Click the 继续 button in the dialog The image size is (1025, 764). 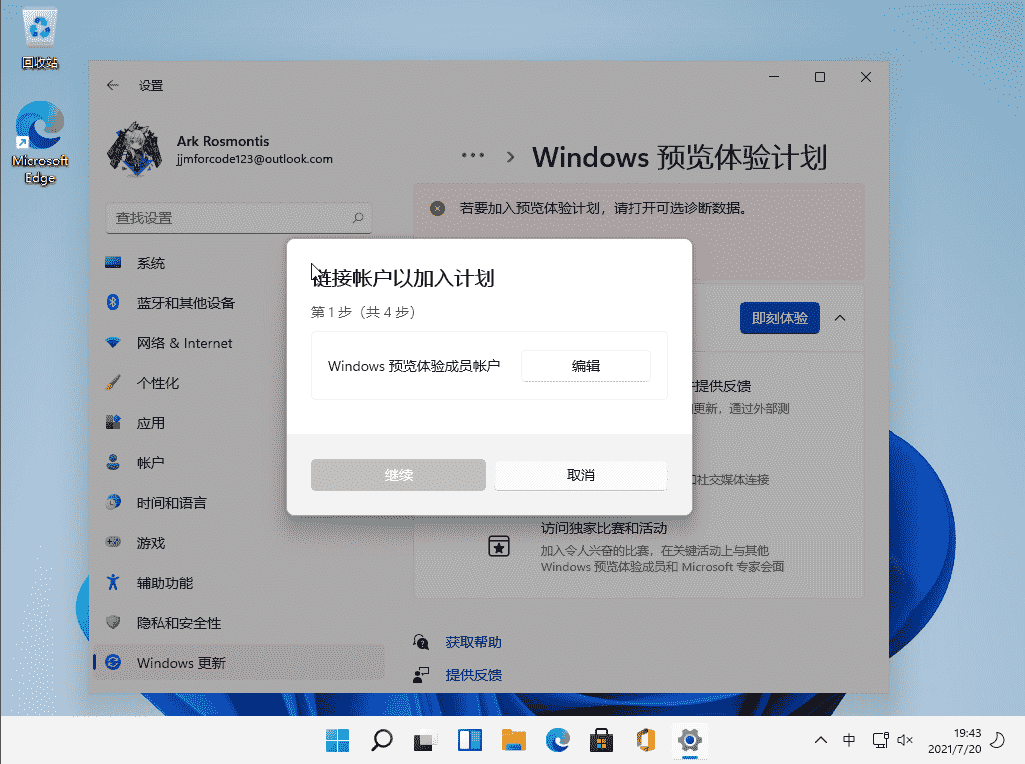pyautogui.click(x=398, y=475)
